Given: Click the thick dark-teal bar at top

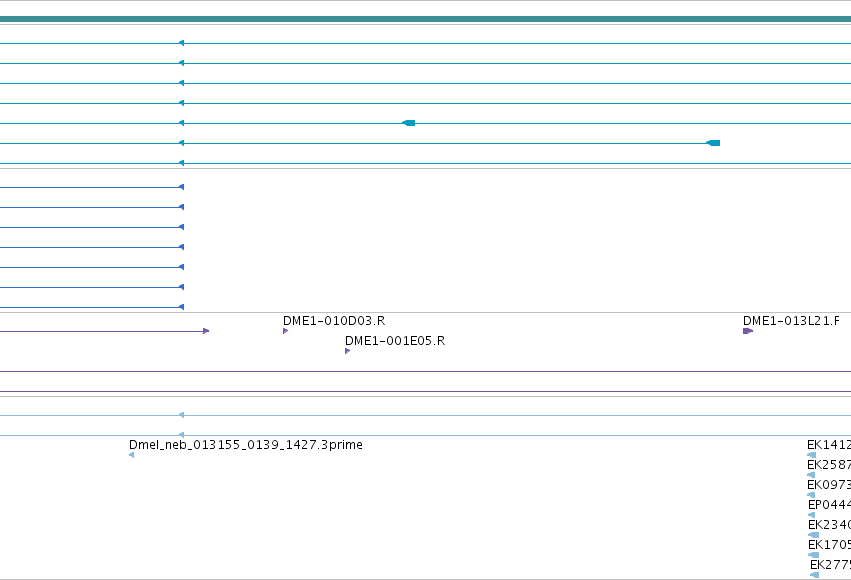Looking at the screenshot, I should [x=426, y=20].
